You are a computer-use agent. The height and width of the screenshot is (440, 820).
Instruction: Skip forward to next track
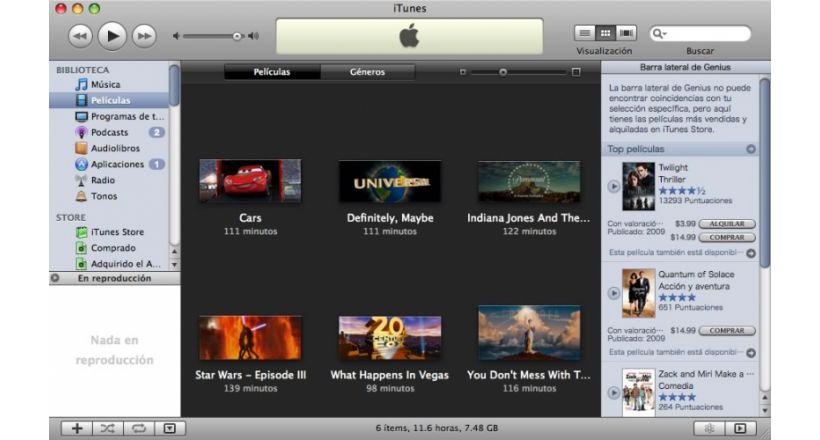click(144, 36)
